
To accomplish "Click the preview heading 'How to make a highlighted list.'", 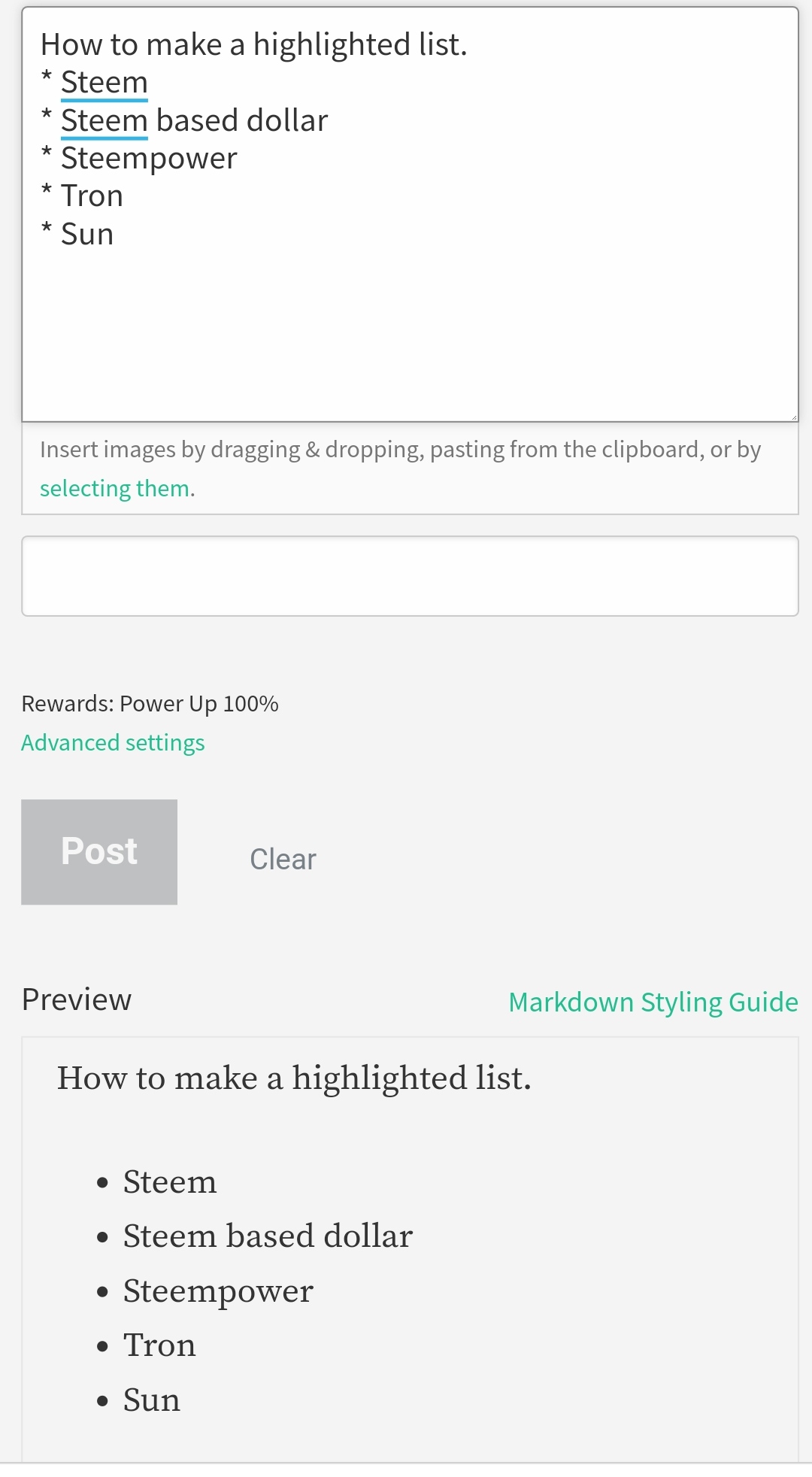I will 294,1078.
